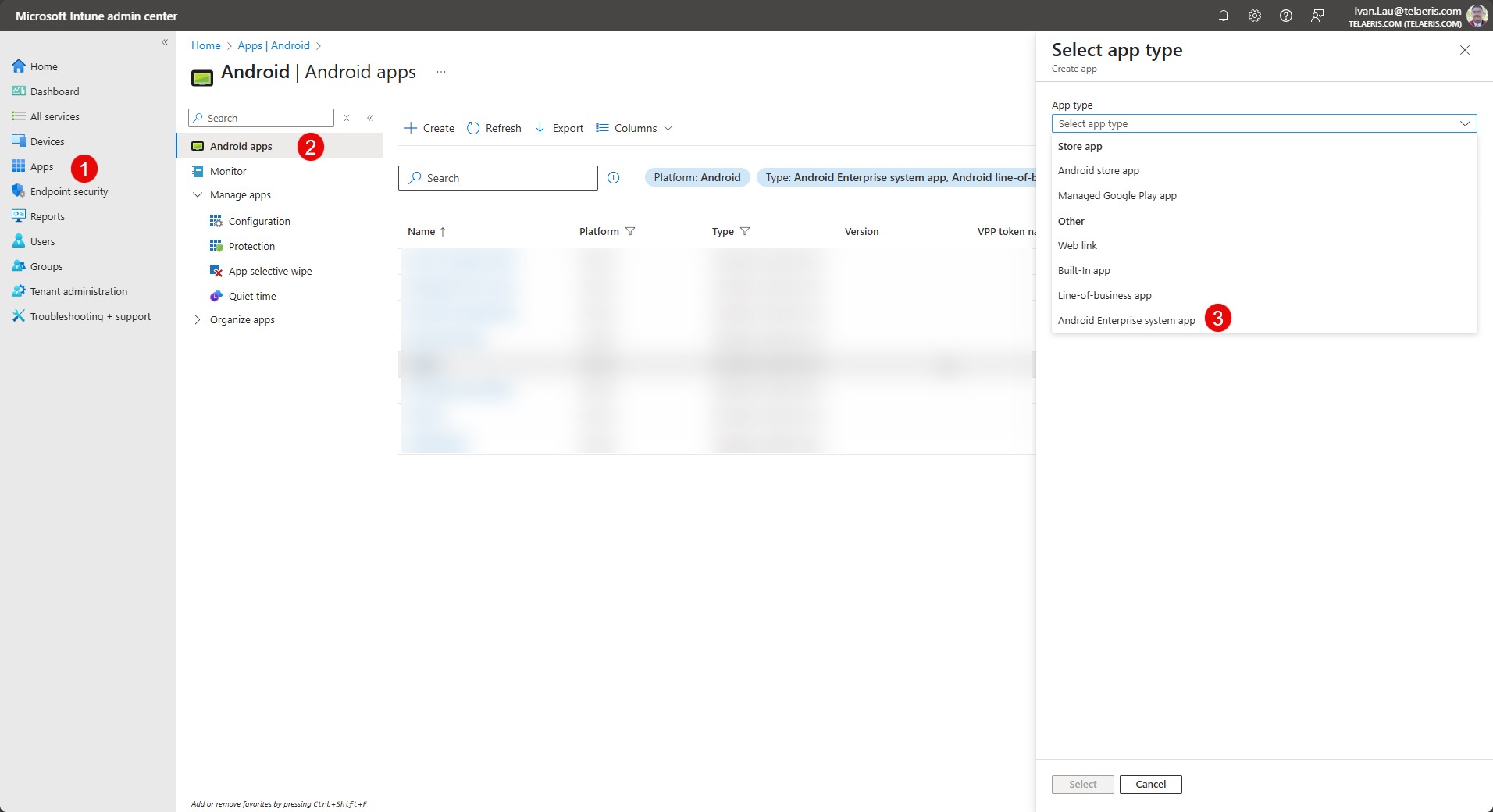This screenshot has width=1493, height=812.
Task: Click the Type column filter icon
Action: pyautogui.click(x=745, y=231)
